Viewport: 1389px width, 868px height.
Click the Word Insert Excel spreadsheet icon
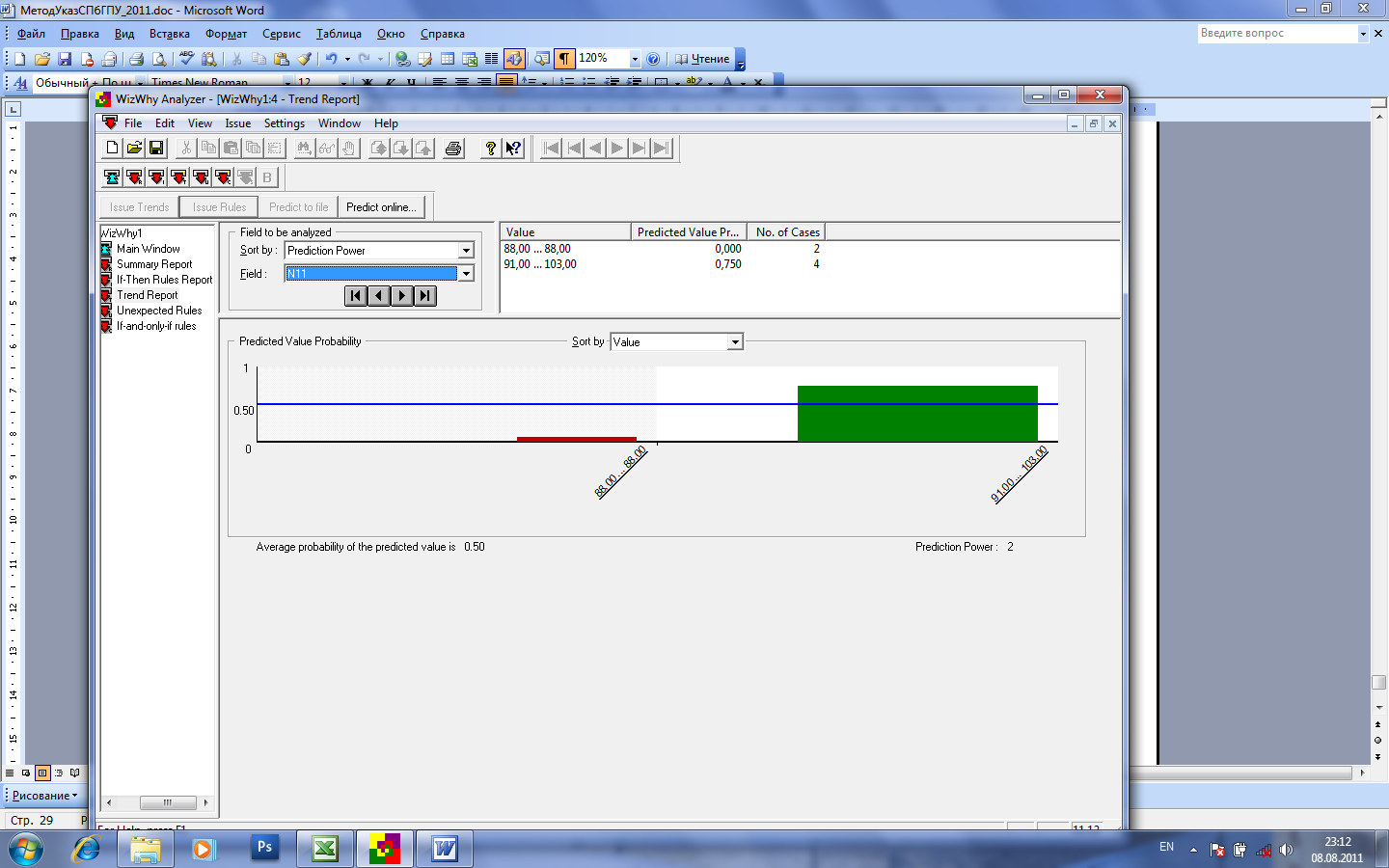(470, 59)
